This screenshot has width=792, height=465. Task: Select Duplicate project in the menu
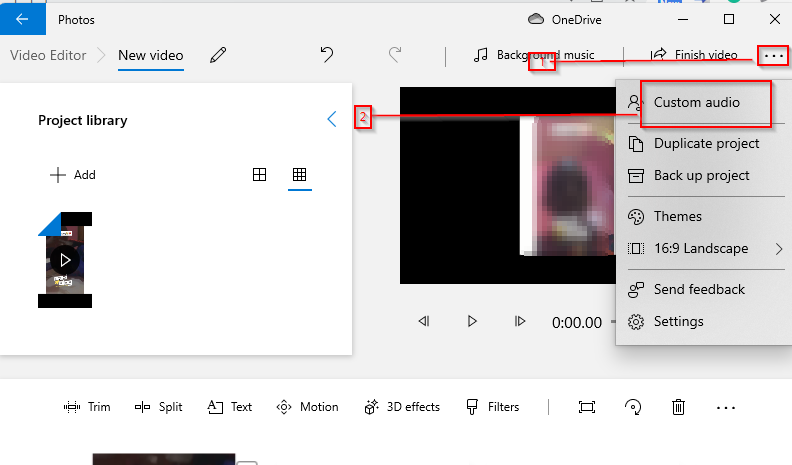(704, 143)
